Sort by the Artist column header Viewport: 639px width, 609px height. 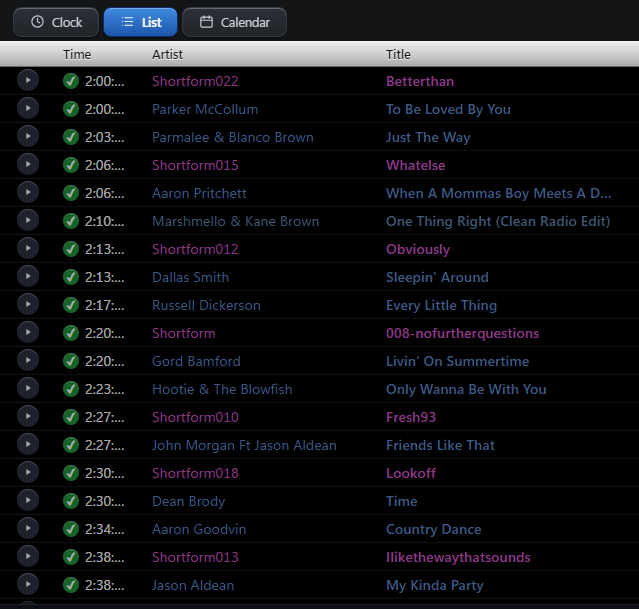tap(167, 54)
